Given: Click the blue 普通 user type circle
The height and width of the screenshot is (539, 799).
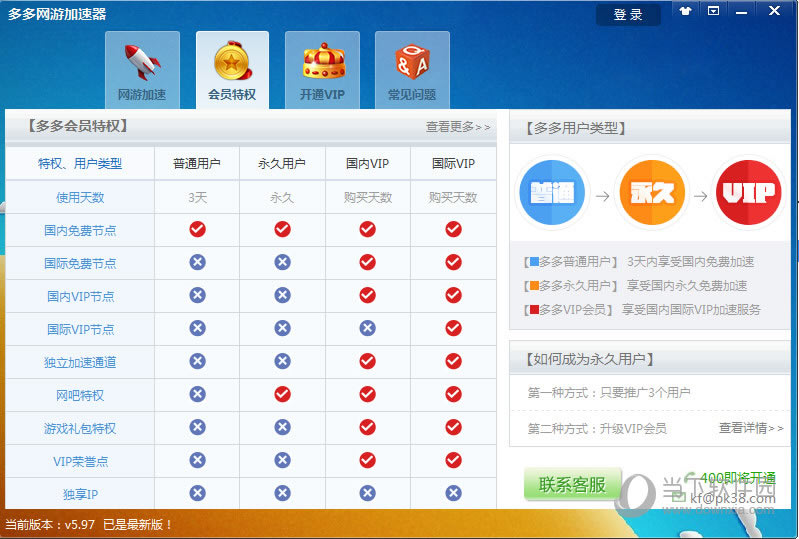Looking at the screenshot, I should [551, 195].
